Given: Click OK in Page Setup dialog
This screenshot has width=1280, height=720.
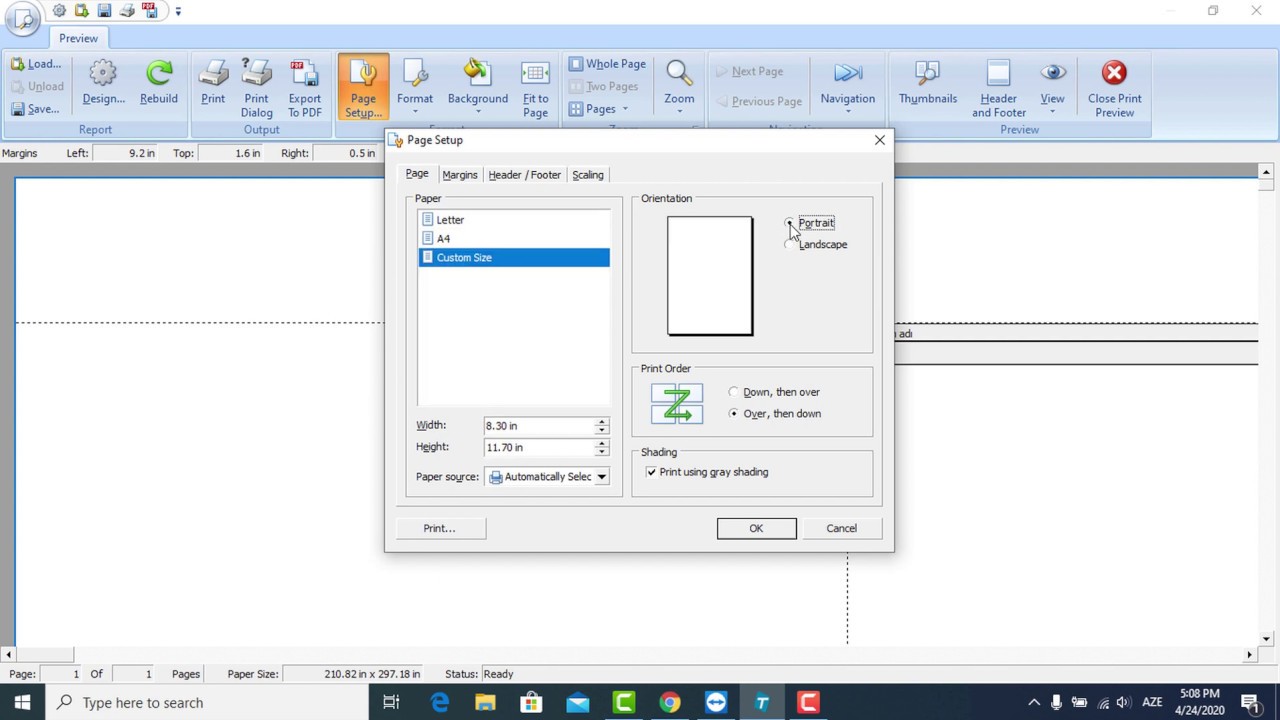Looking at the screenshot, I should [756, 528].
